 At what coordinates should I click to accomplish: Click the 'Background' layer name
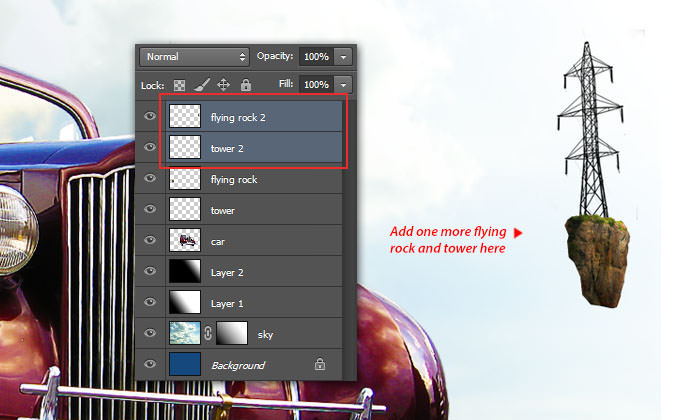238,366
